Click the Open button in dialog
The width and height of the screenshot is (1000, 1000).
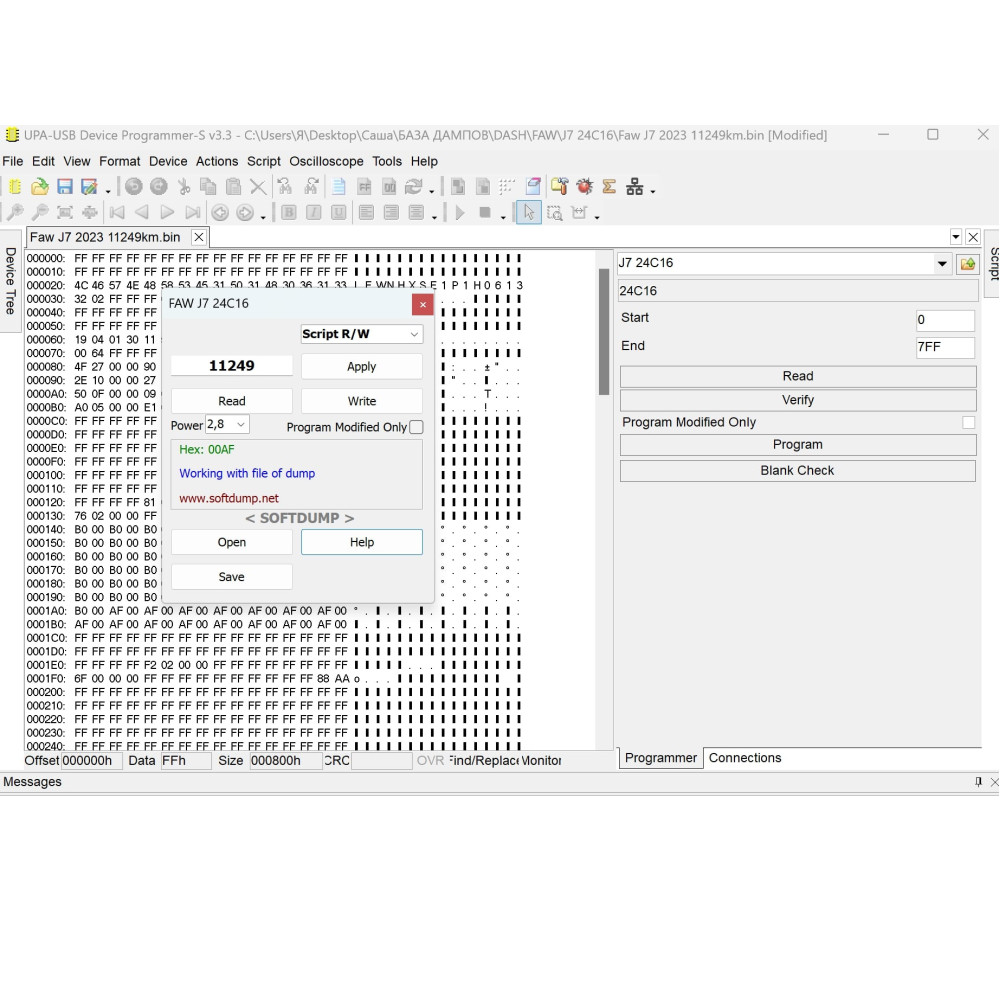[x=232, y=542]
